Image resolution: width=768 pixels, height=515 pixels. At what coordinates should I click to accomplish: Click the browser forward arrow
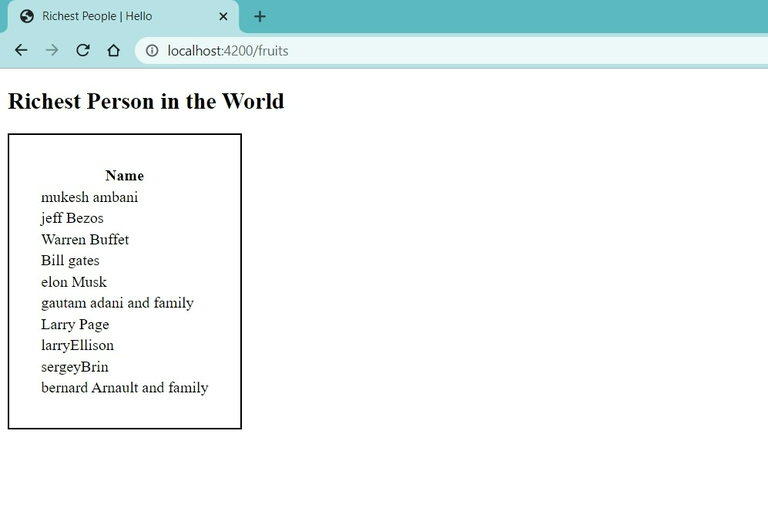pos(52,50)
